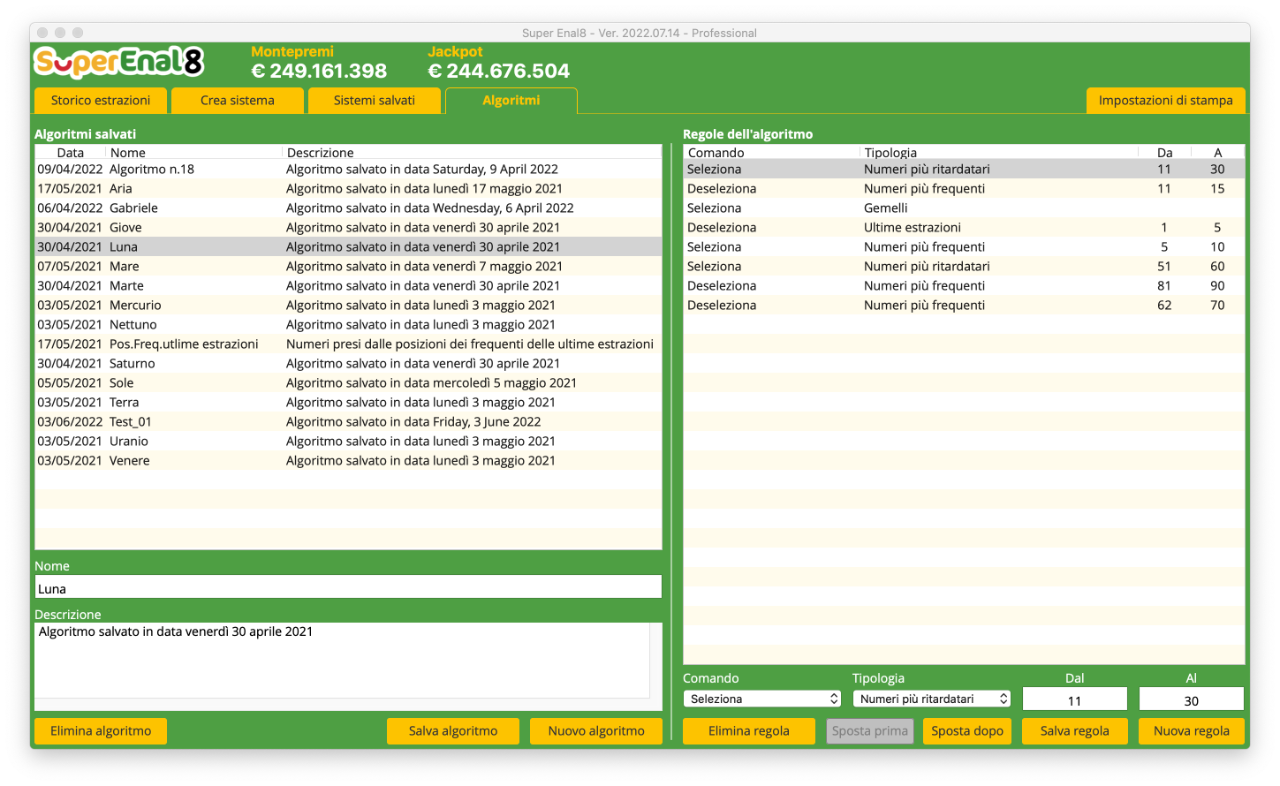Switch to the Storico estrazioni tab
The image size is (1280, 786).
(101, 100)
